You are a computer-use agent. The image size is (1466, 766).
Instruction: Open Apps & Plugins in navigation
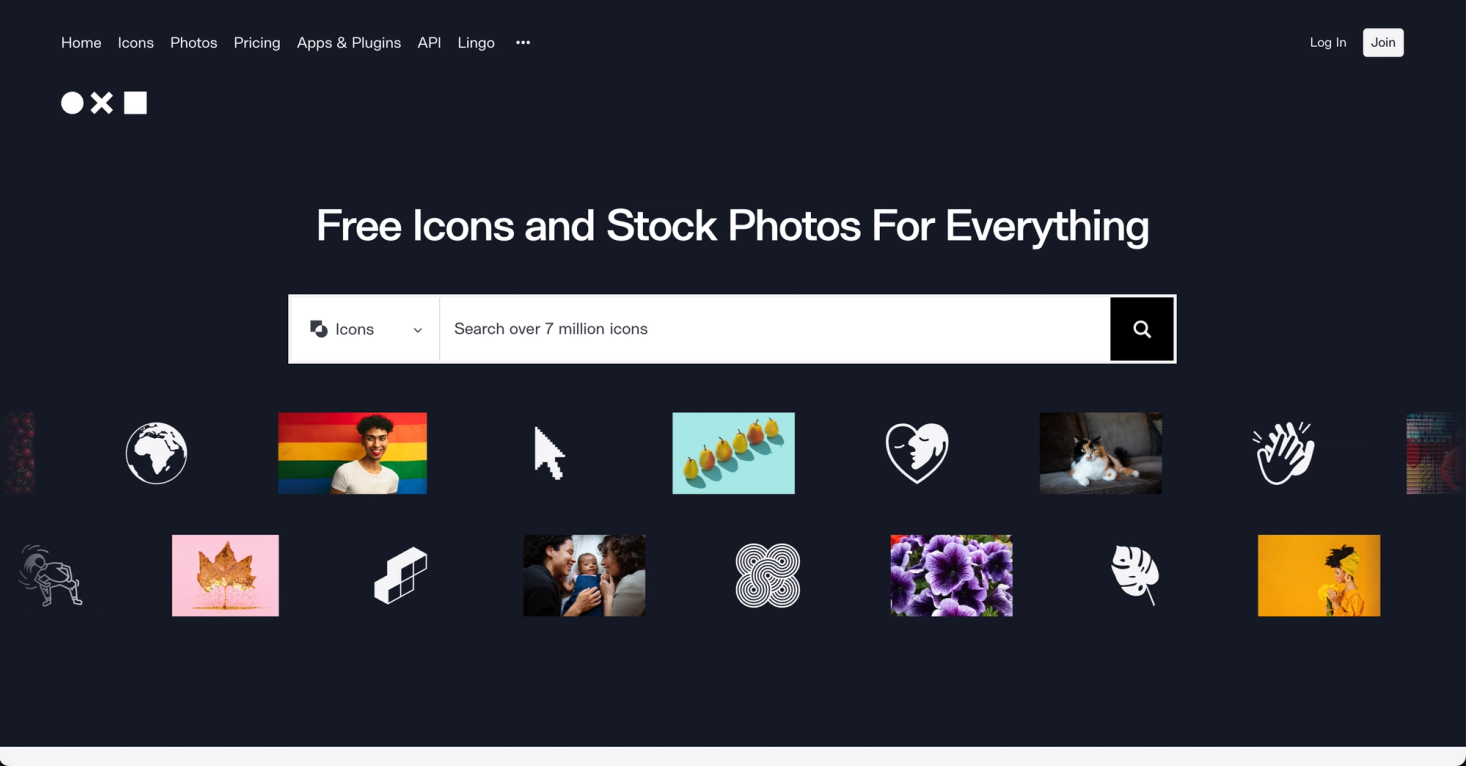pyautogui.click(x=349, y=43)
